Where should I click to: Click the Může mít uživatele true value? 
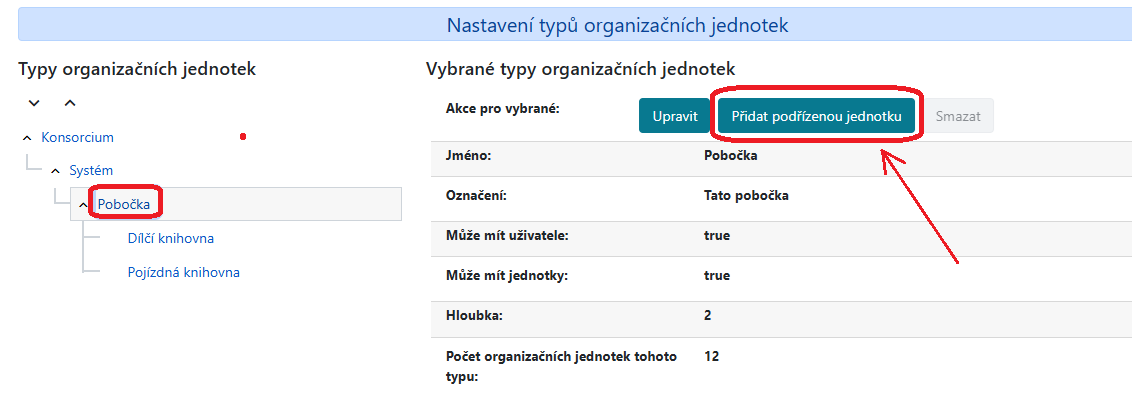pos(717,236)
